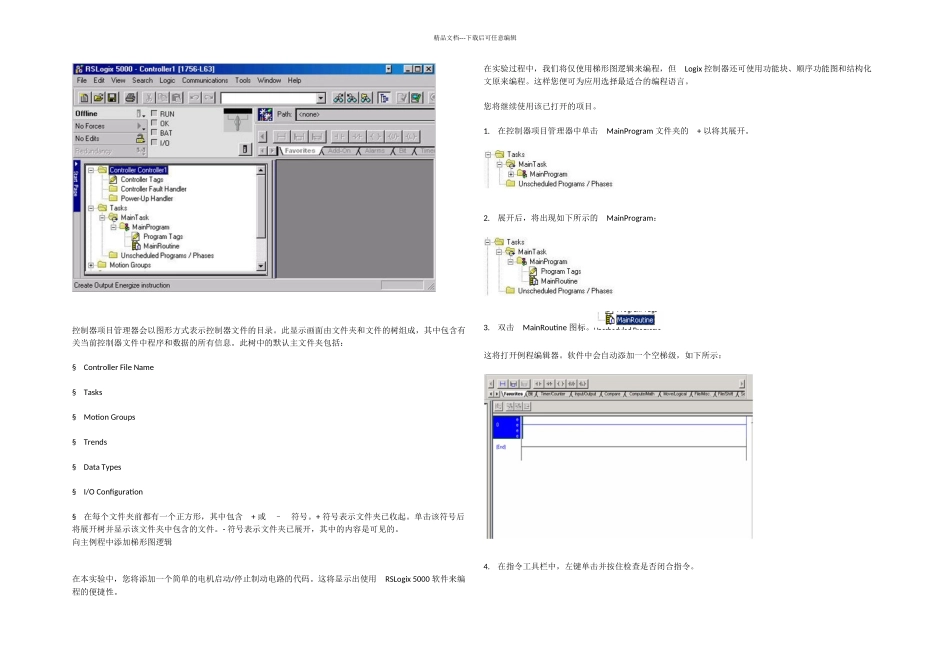Open the Help menu
The width and height of the screenshot is (950, 672).
pyautogui.click(x=294, y=80)
